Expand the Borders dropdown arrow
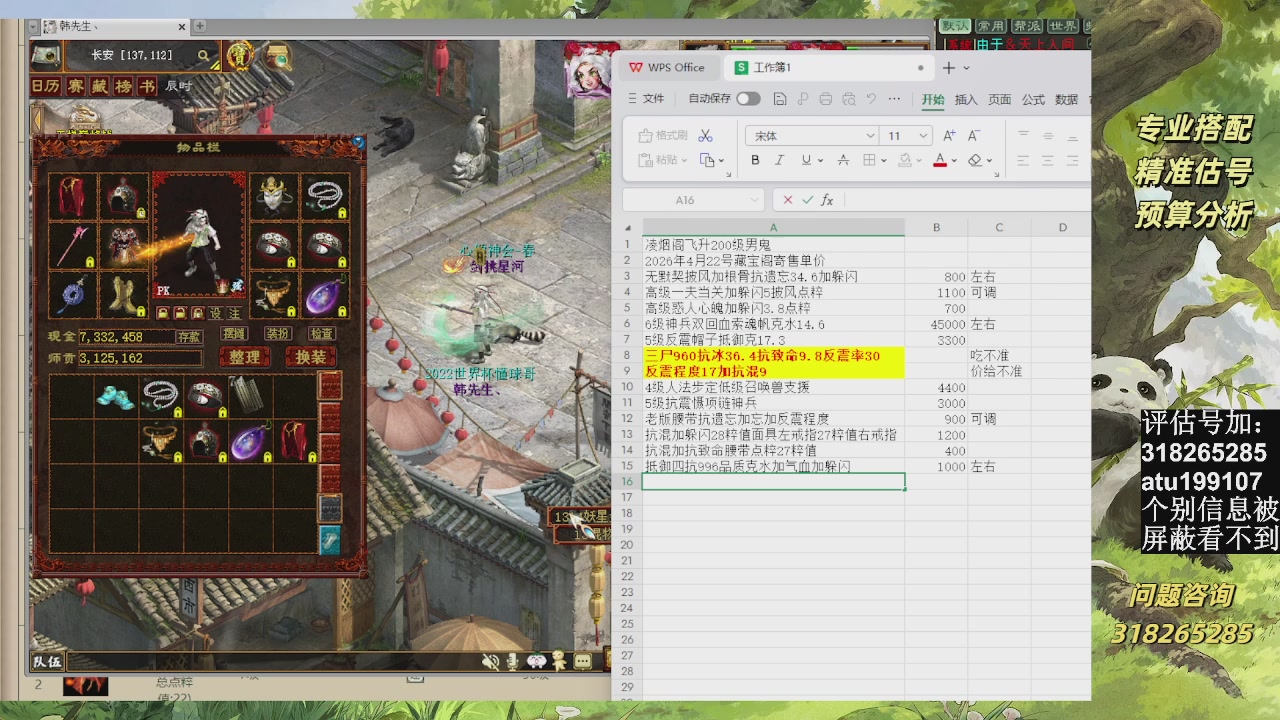 click(x=884, y=160)
